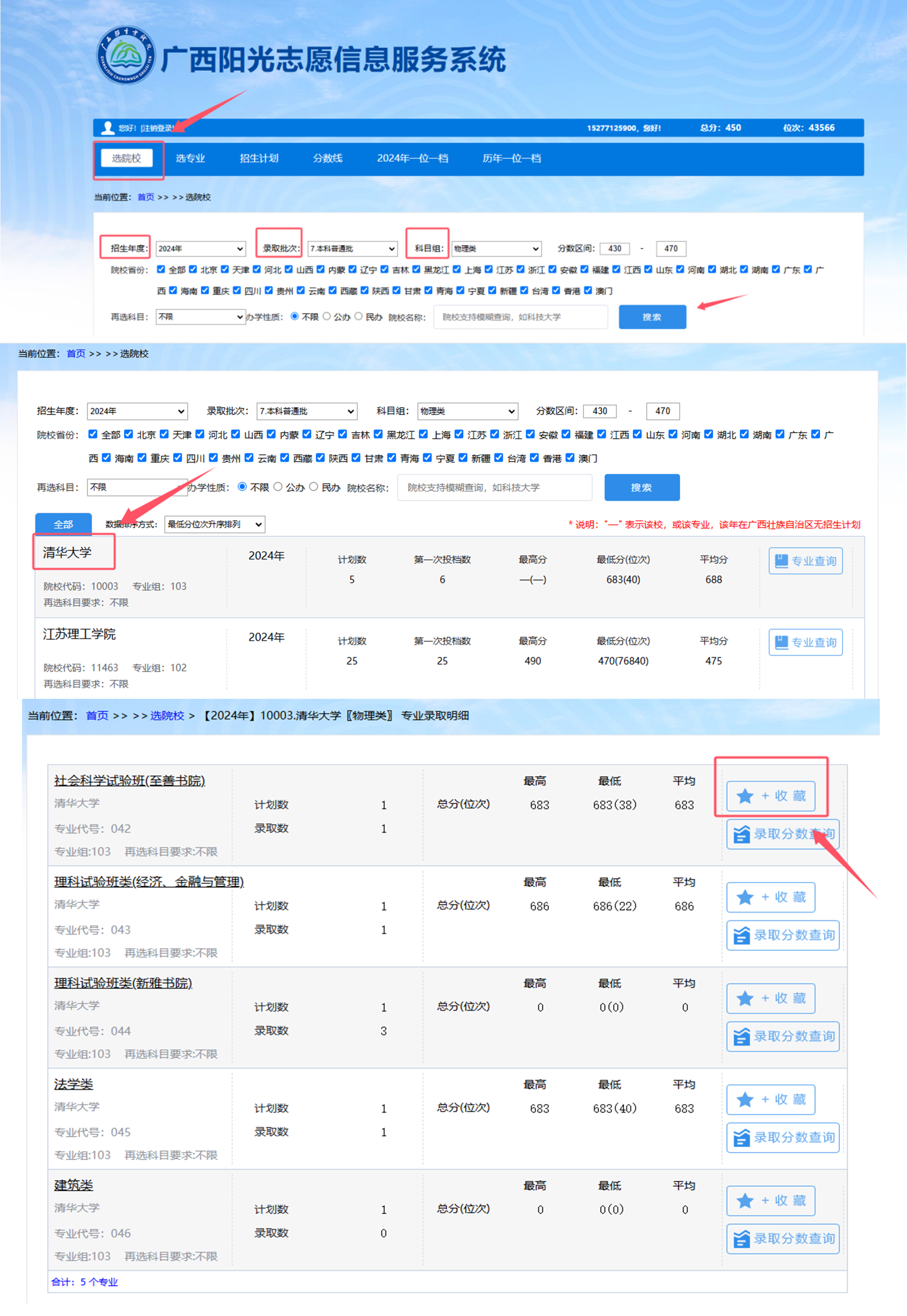This screenshot has width=907, height=1316.
Task: Open the 数据排序方式 sort order dropdown
Action: point(215,524)
